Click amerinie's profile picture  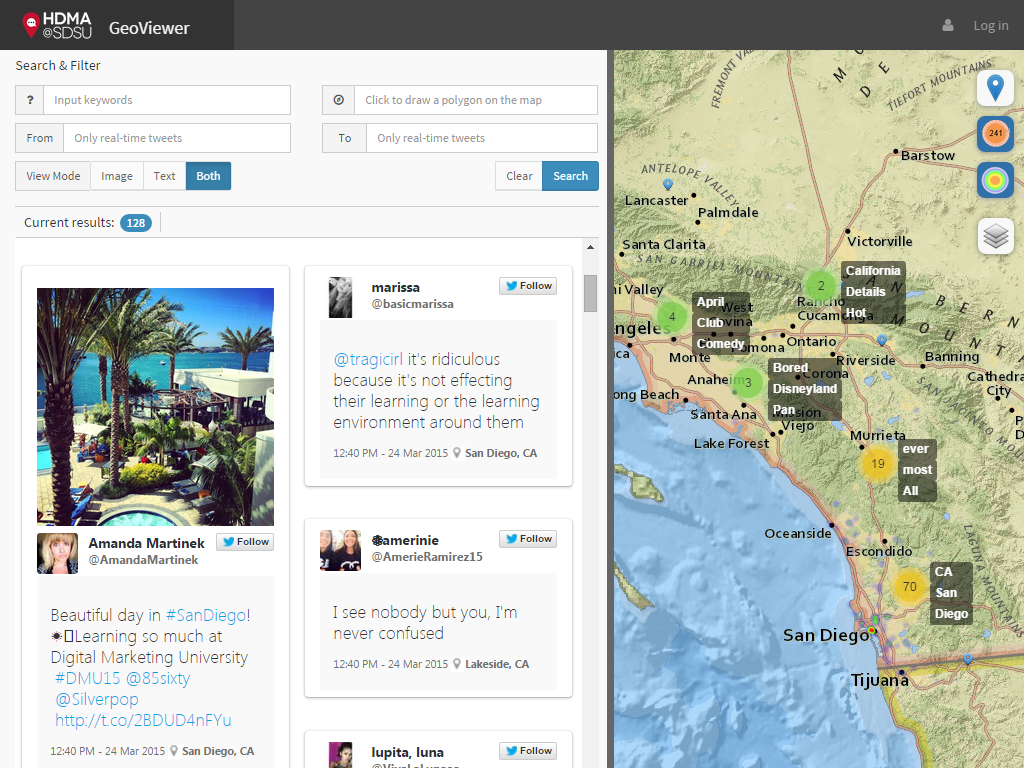tap(340, 551)
